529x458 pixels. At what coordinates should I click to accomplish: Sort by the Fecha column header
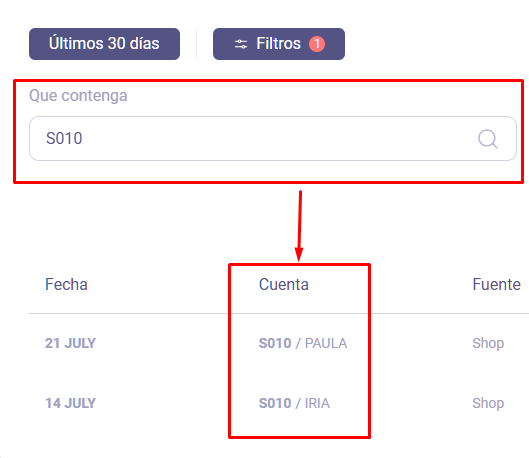pos(66,284)
